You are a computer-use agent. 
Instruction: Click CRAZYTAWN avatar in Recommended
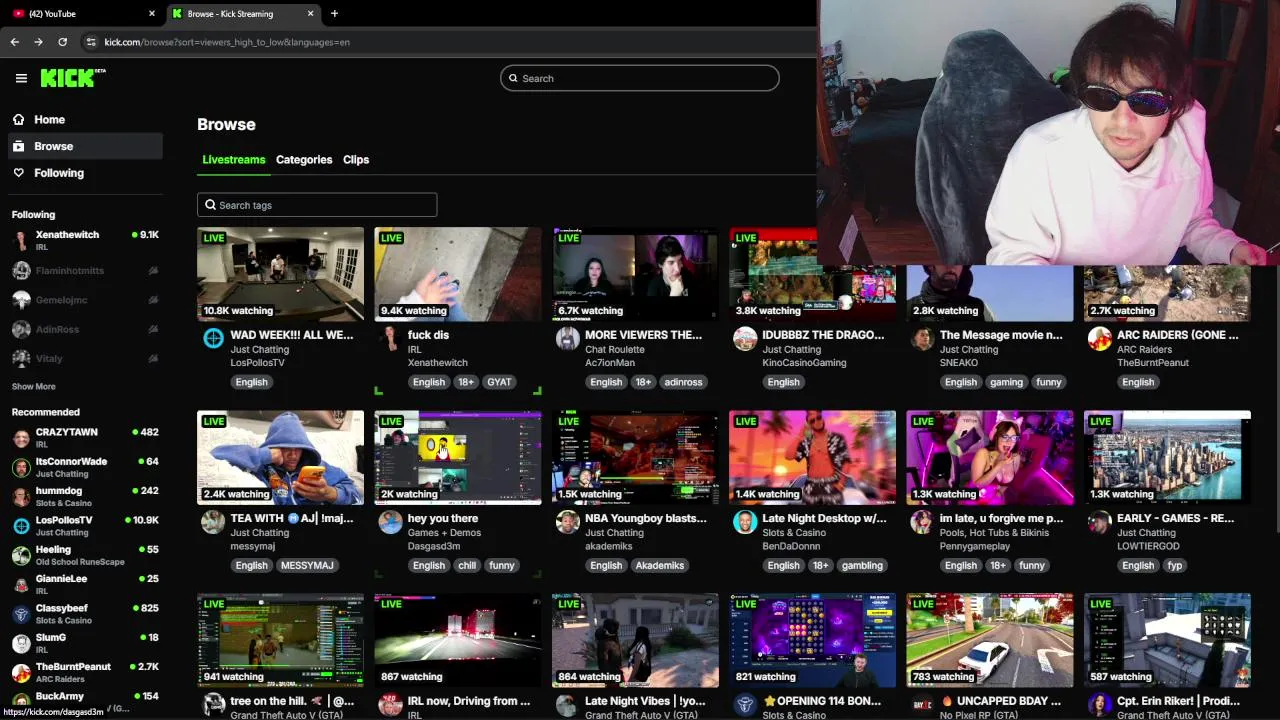point(21,438)
